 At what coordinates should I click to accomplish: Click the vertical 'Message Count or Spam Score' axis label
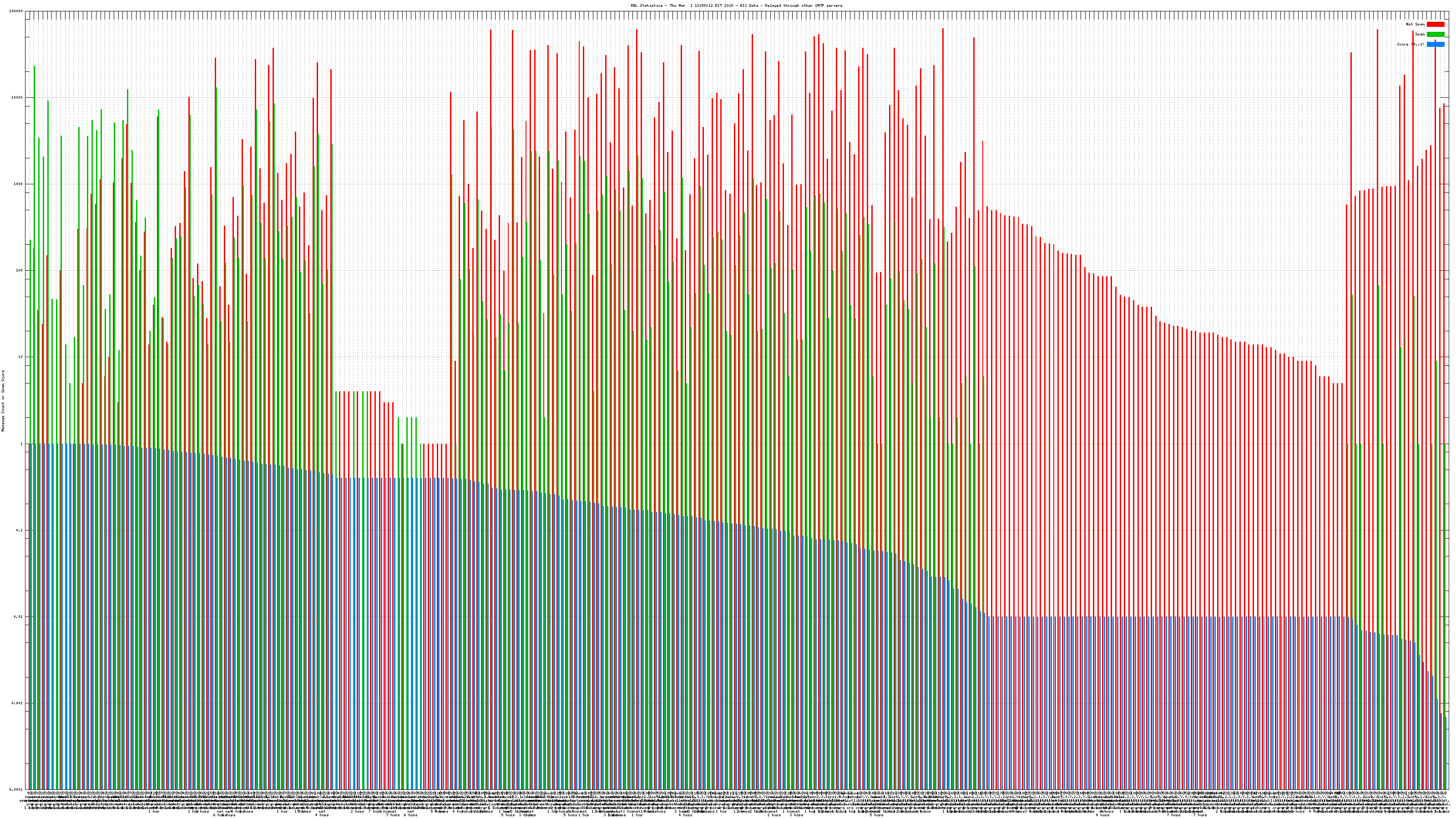pyautogui.click(x=3, y=401)
